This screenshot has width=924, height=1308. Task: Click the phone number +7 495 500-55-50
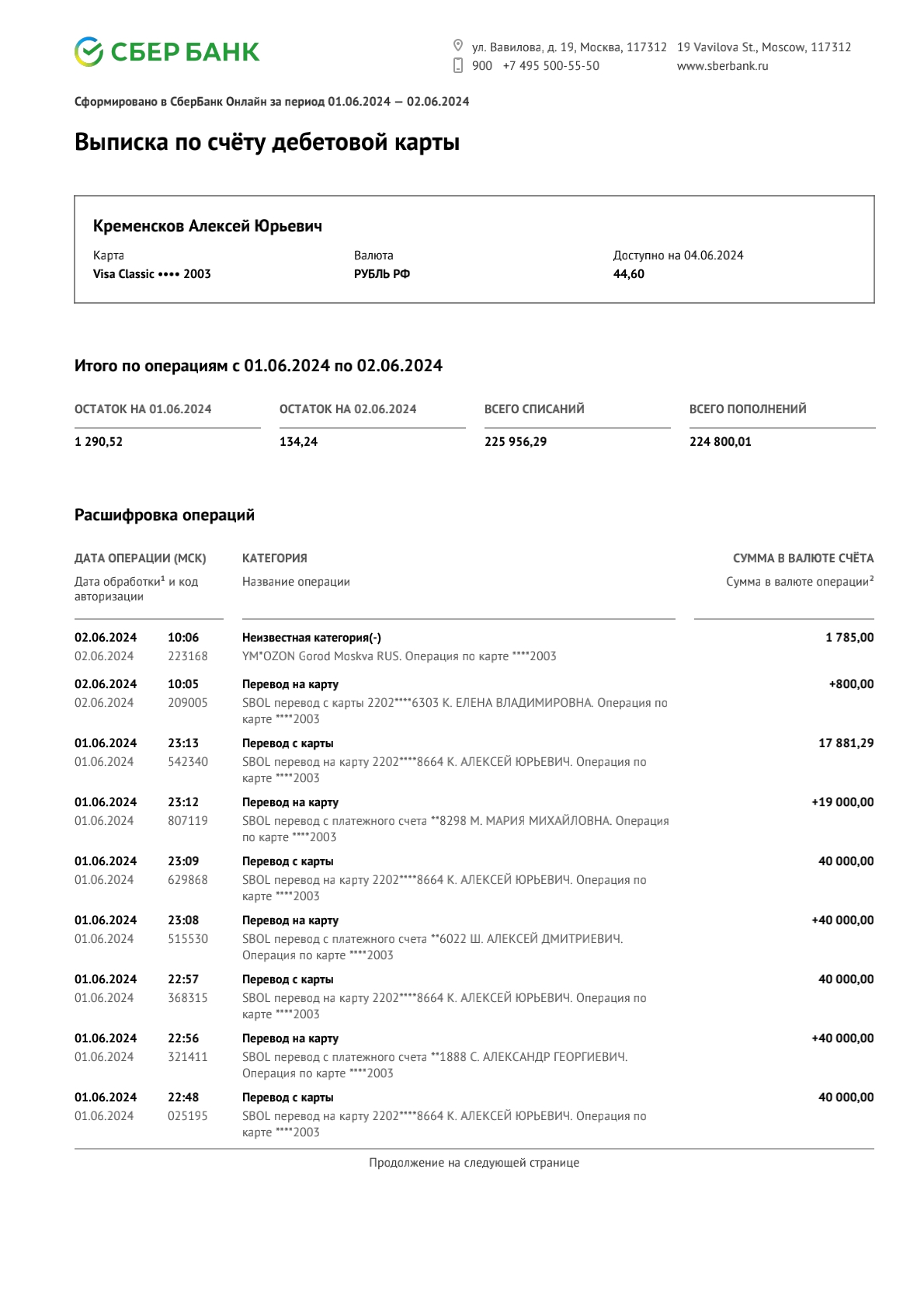click(x=551, y=66)
